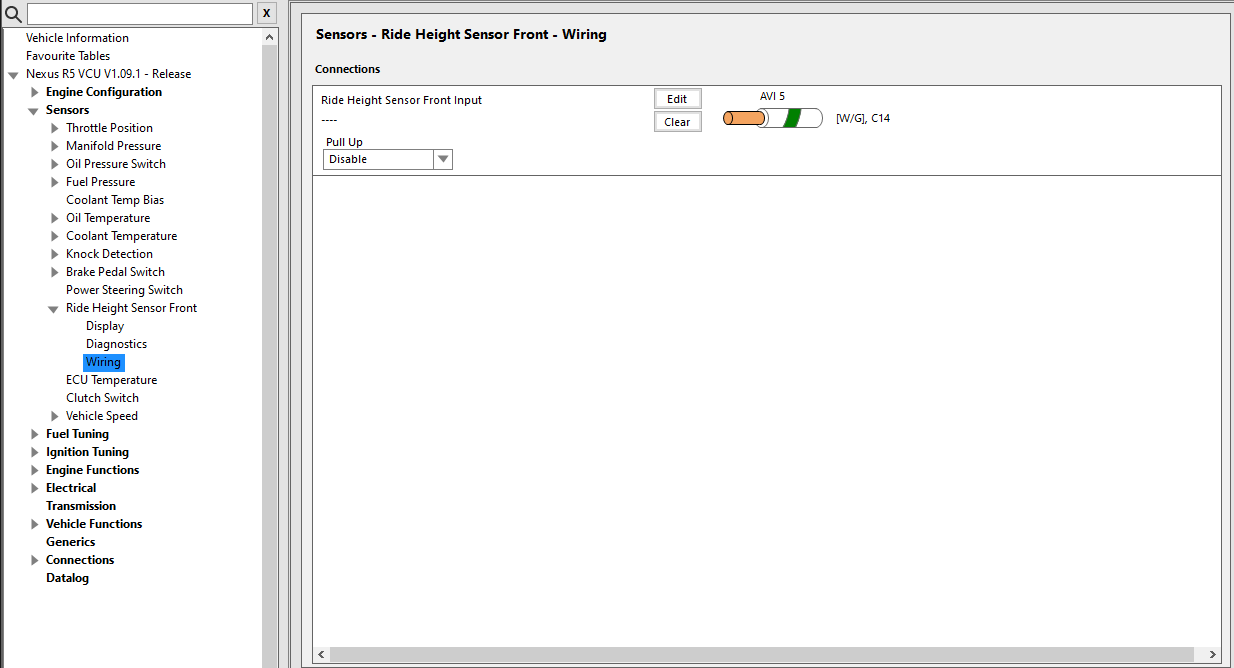1234x668 pixels.
Task: Select the Clutch Switch sensor
Action: tap(102, 398)
